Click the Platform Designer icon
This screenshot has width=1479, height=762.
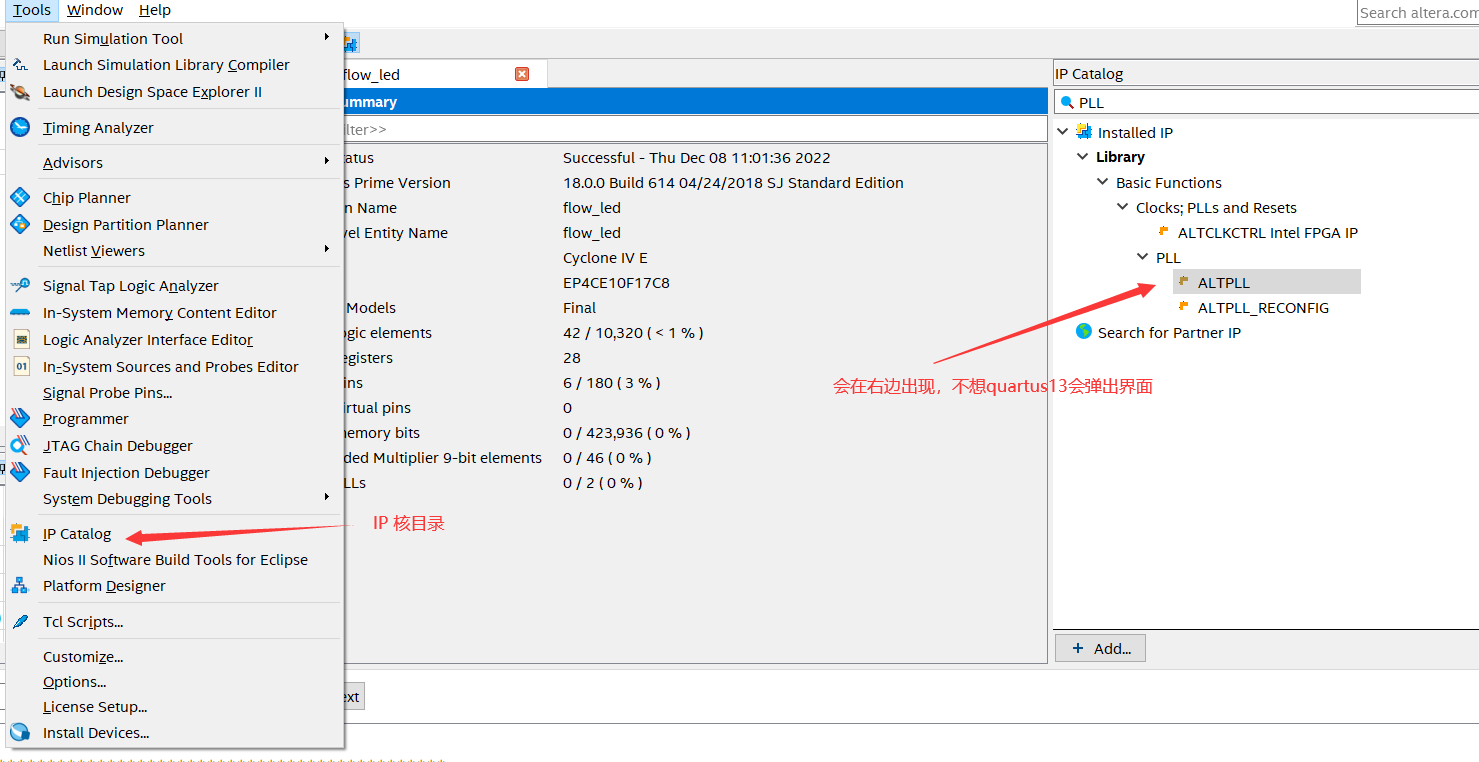pos(21,586)
